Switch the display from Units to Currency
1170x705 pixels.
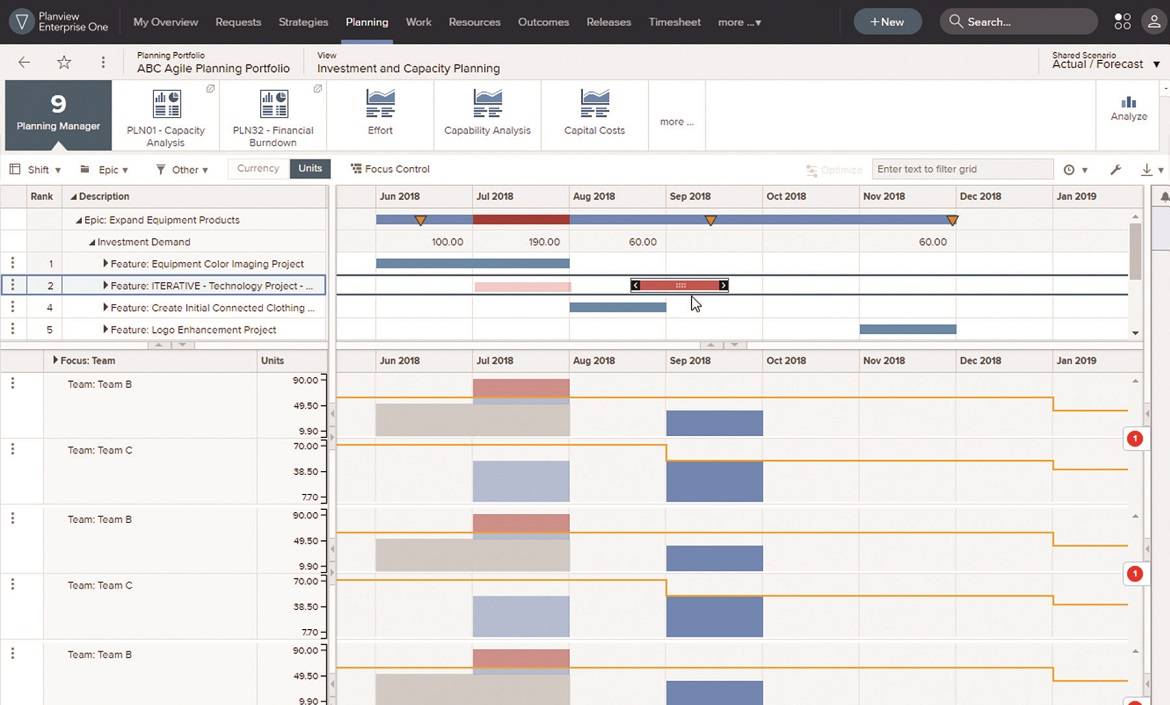(x=258, y=169)
